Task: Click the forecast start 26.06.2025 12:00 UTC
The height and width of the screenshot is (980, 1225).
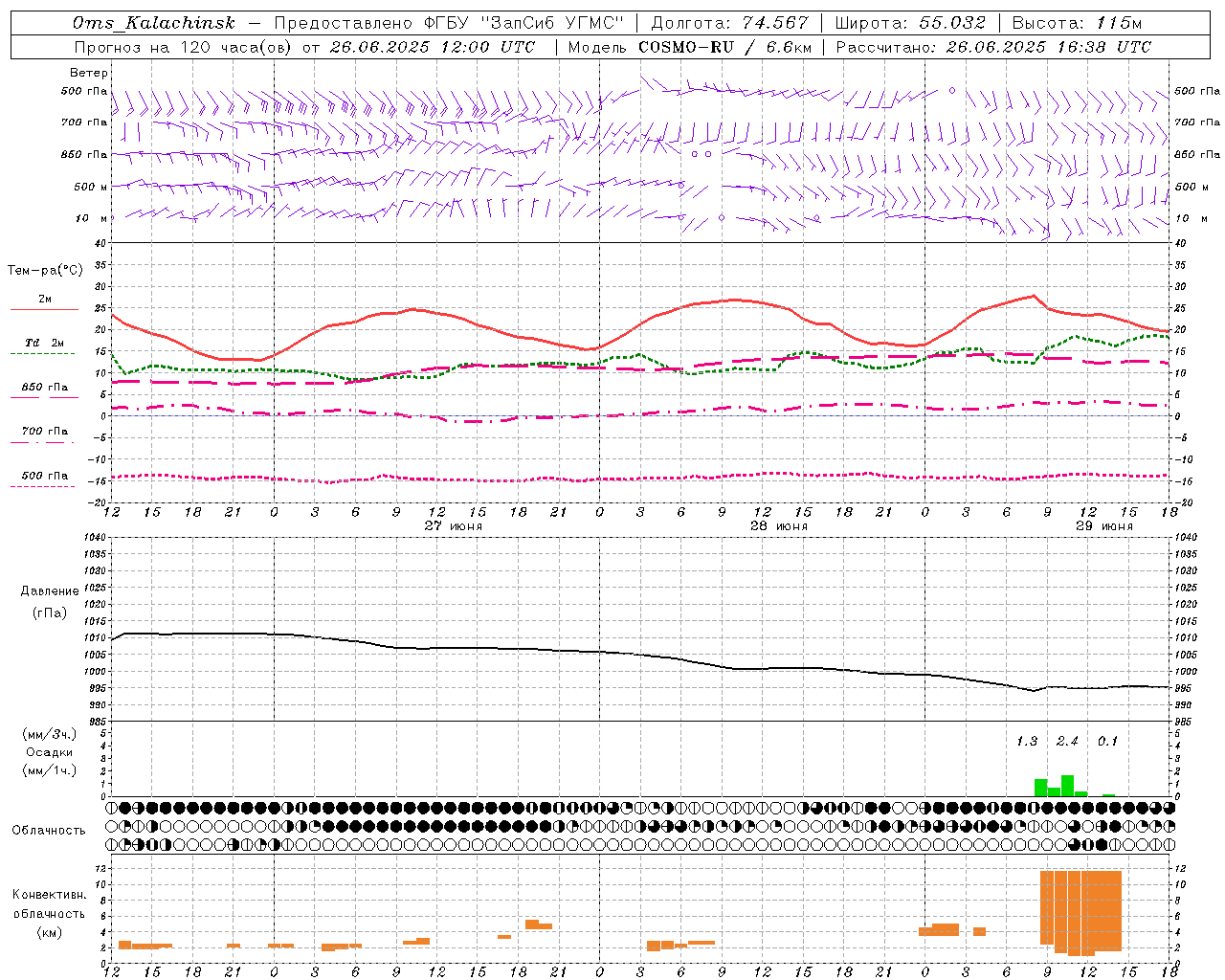Action: pos(433,47)
